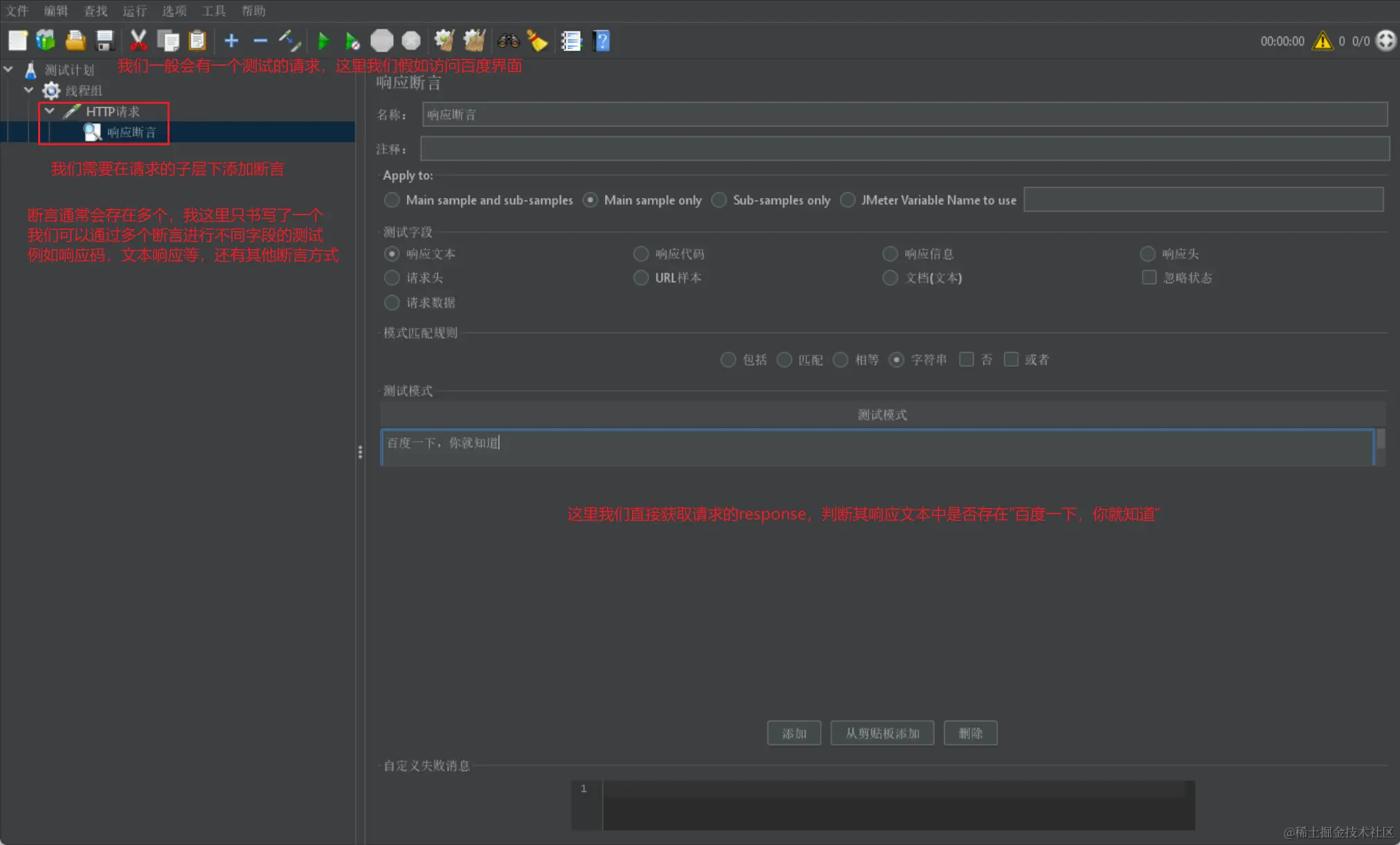
Task: Click the Cut scissors toolbar icon
Action: click(x=138, y=41)
